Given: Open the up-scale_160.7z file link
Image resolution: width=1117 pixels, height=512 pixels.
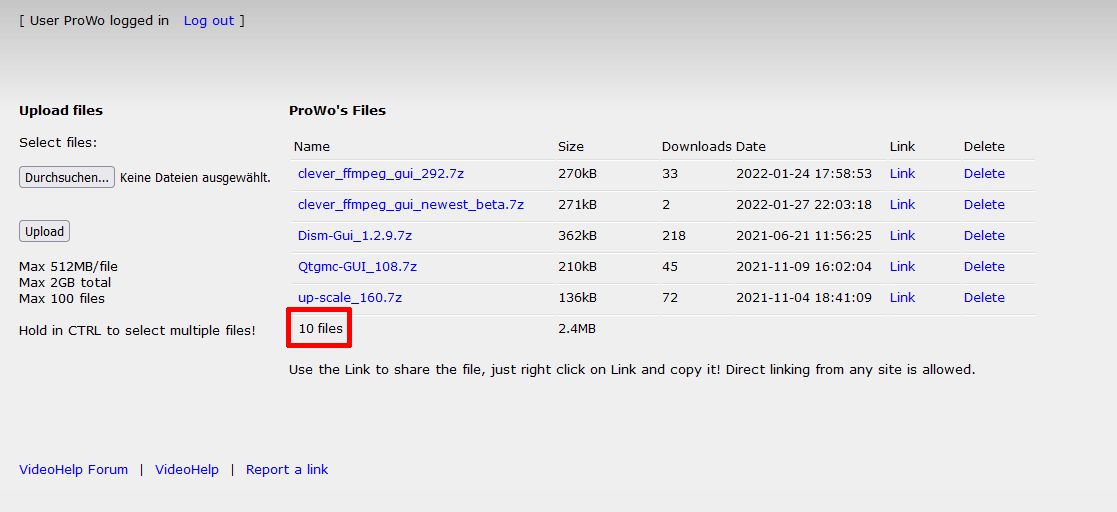Looking at the screenshot, I should pos(350,298).
